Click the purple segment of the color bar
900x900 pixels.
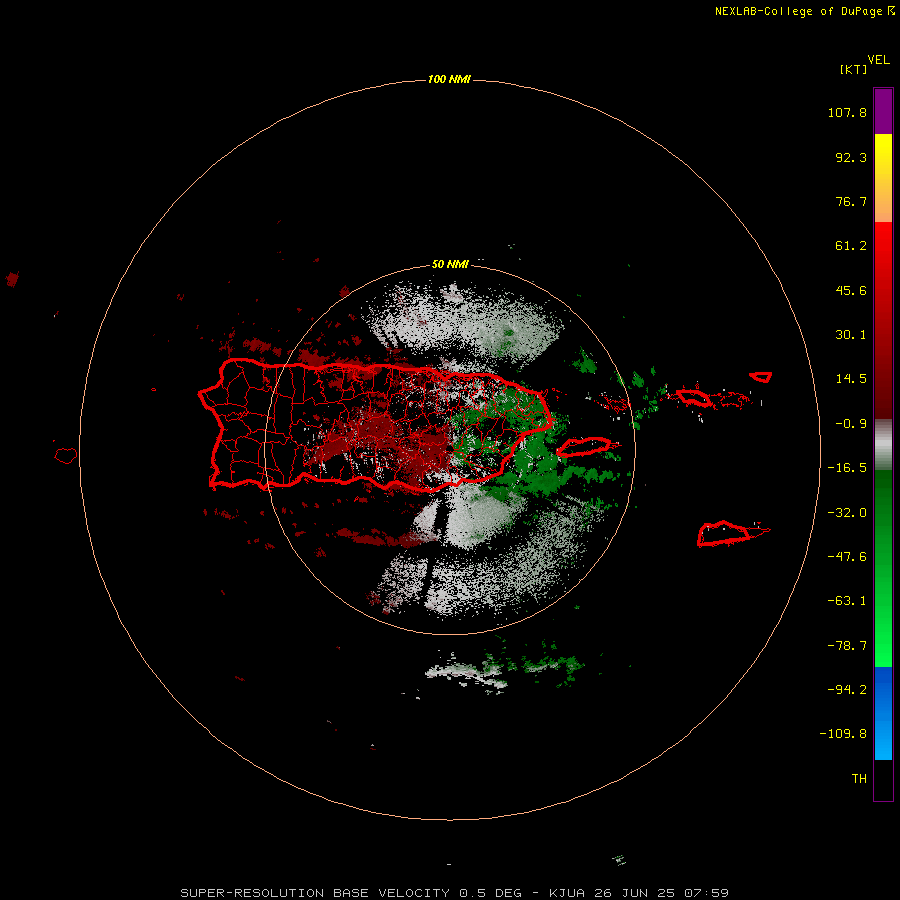(x=883, y=112)
